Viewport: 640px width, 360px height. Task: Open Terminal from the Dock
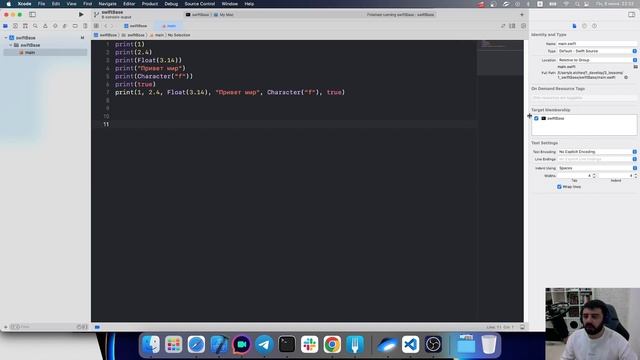coord(287,344)
